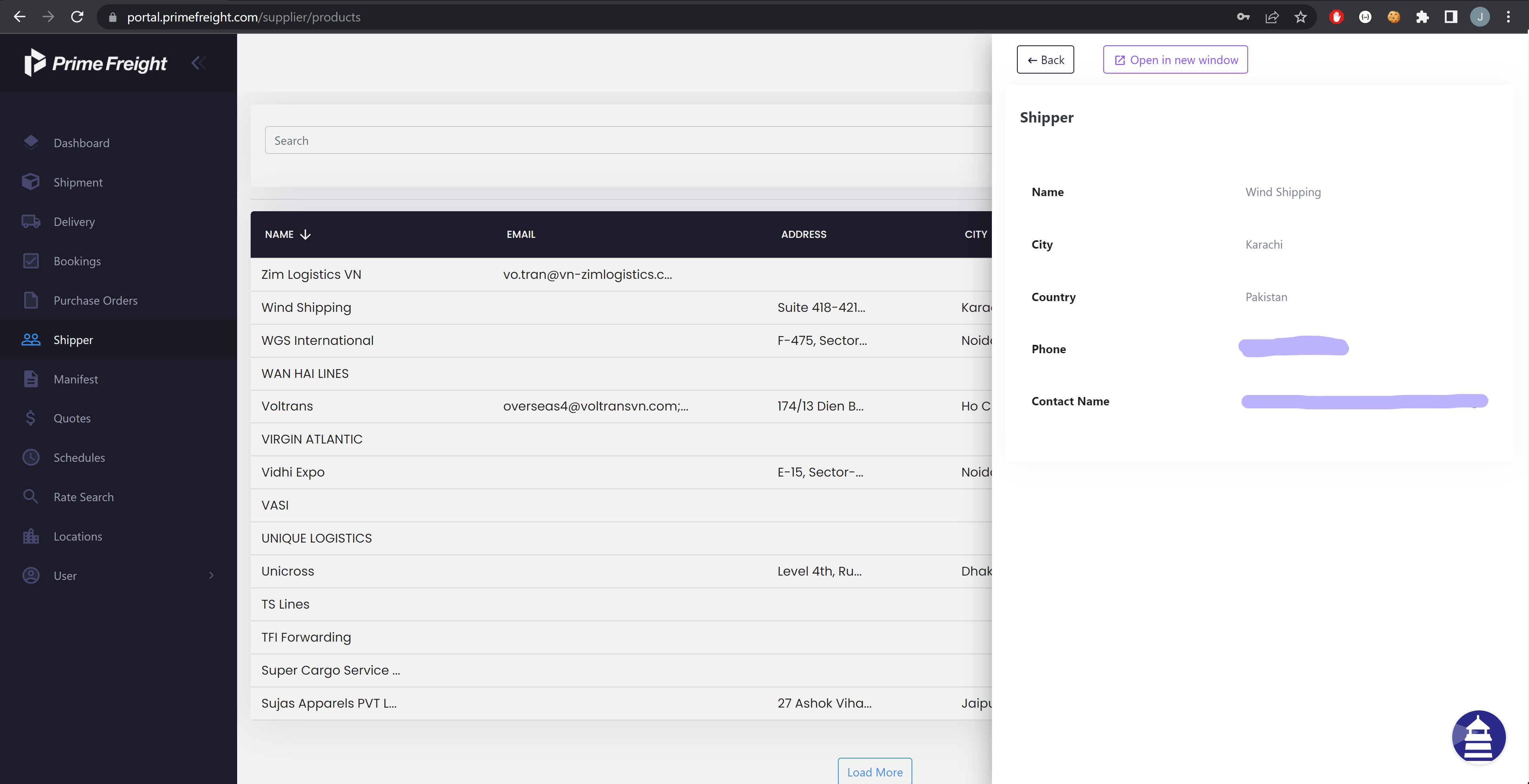The height and width of the screenshot is (784, 1529).
Task: Bookmark this page with the star
Action: (1300, 17)
